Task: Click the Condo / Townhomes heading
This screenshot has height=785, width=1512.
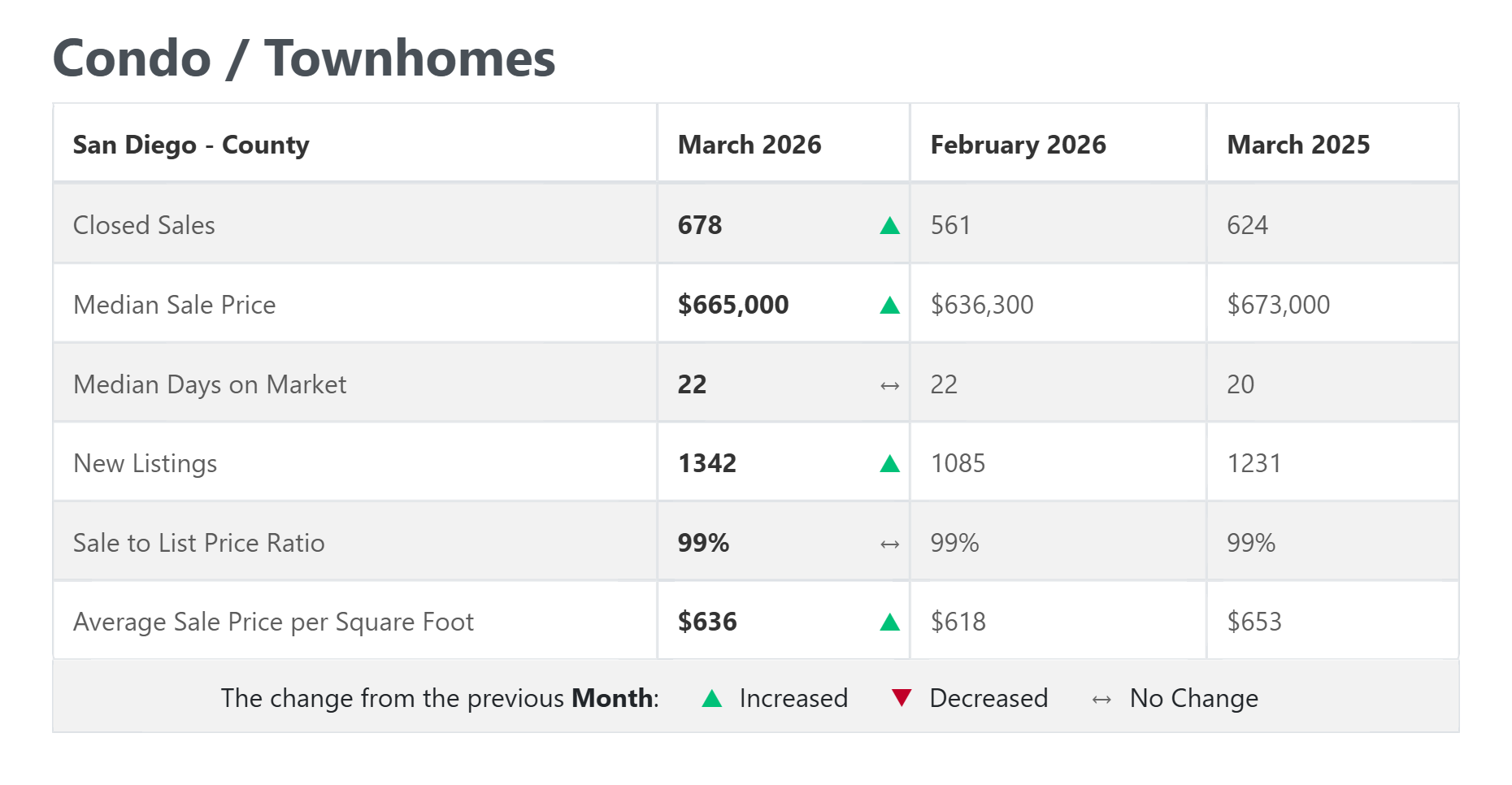Action: [x=304, y=59]
